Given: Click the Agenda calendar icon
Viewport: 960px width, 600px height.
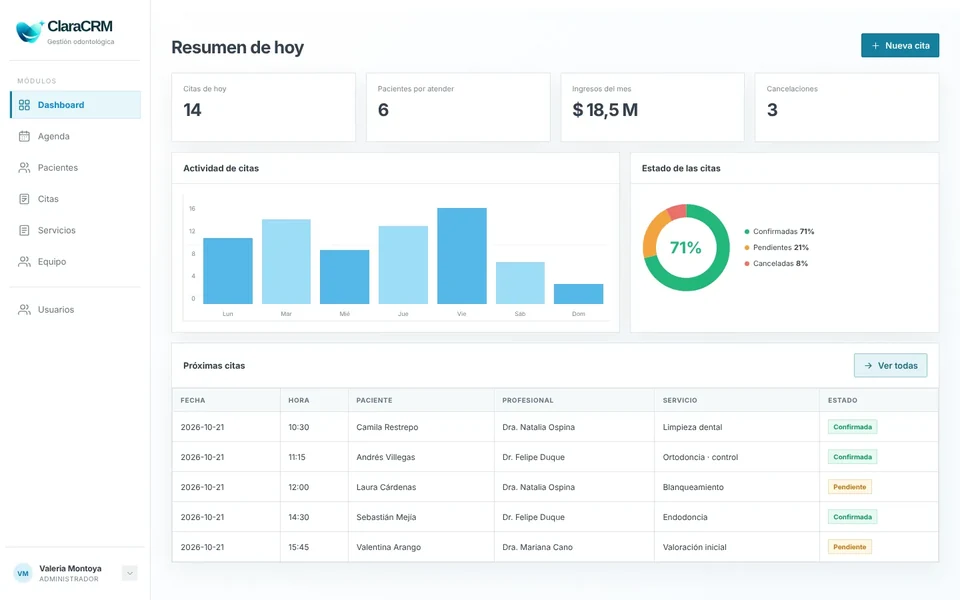Looking at the screenshot, I should [24, 136].
